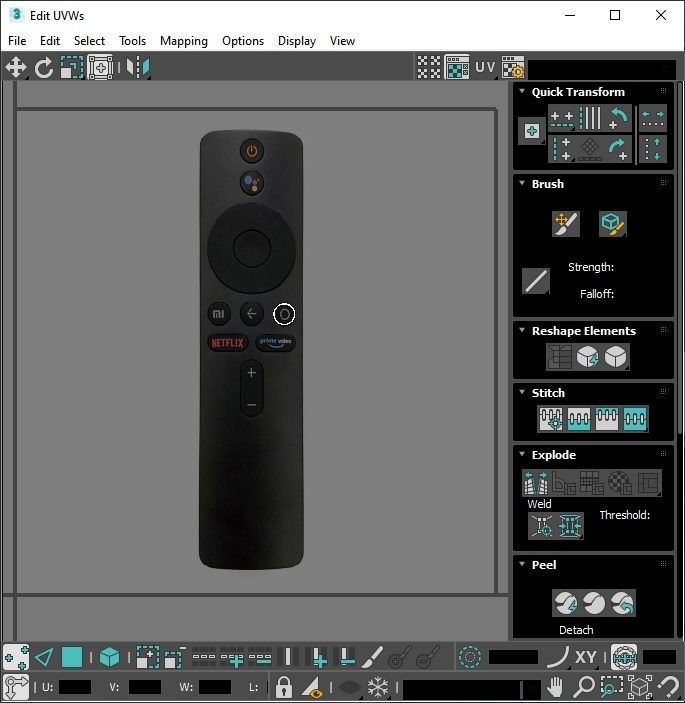685x703 pixels.
Task: Open the UV coordinate plane flyout
Action: pyautogui.click(x=485, y=67)
